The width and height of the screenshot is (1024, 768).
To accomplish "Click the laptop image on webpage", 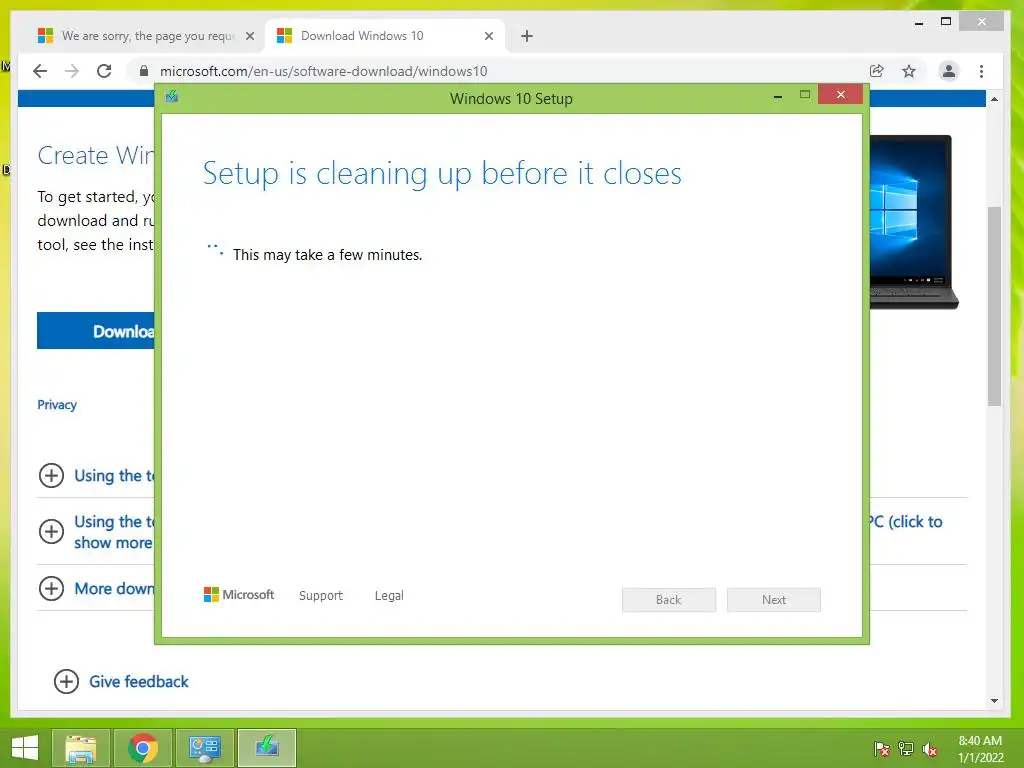I will [913, 222].
